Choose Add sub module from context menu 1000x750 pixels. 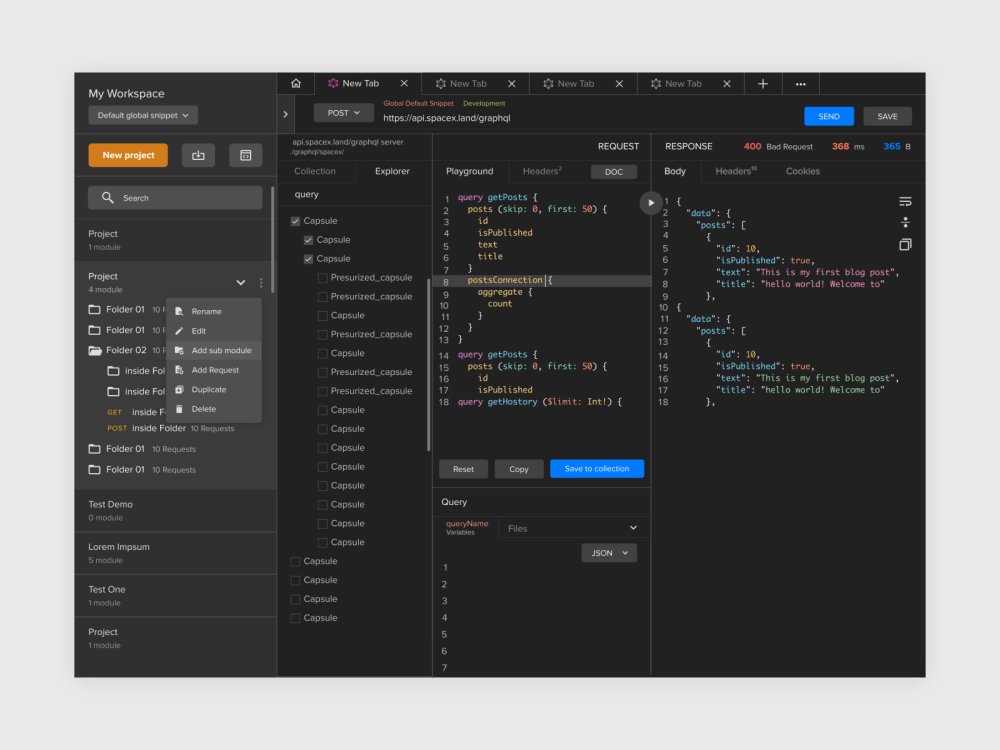(214, 350)
